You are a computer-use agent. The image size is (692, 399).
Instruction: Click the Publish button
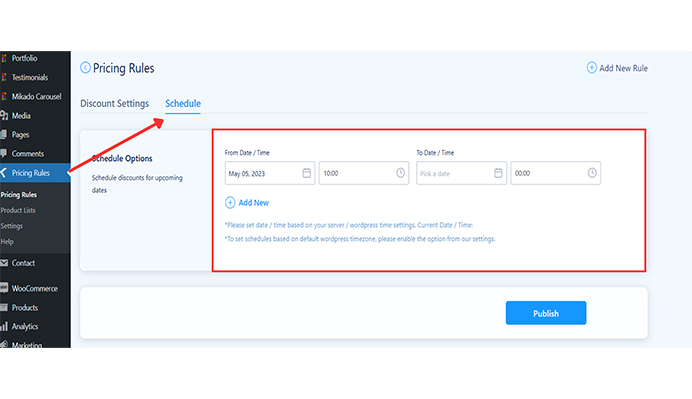click(546, 313)
